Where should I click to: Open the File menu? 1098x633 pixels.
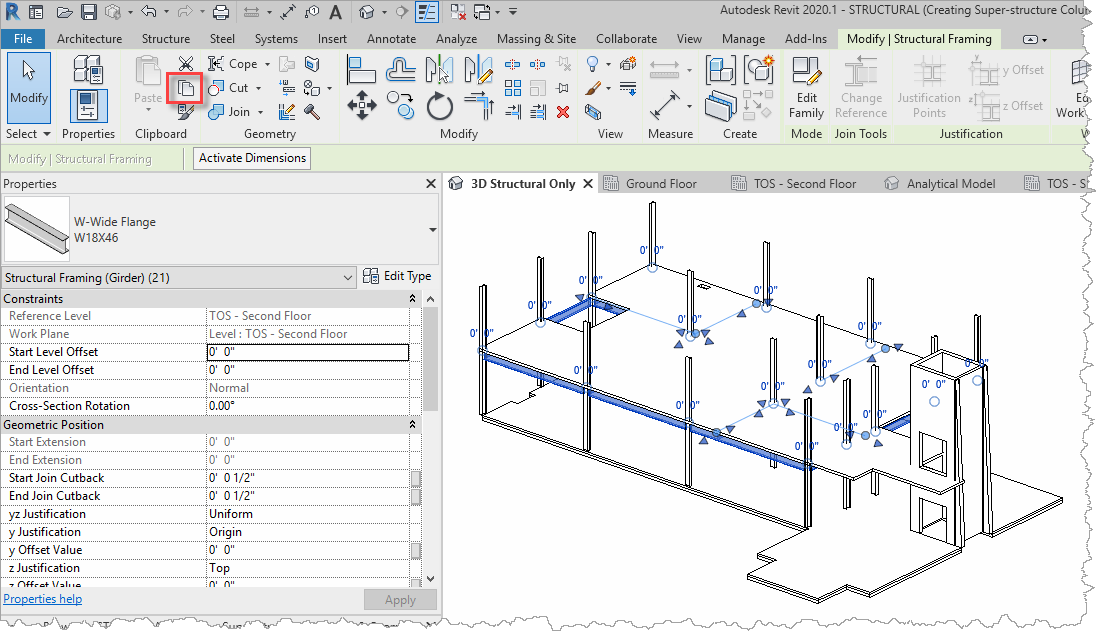coord(22,39)
